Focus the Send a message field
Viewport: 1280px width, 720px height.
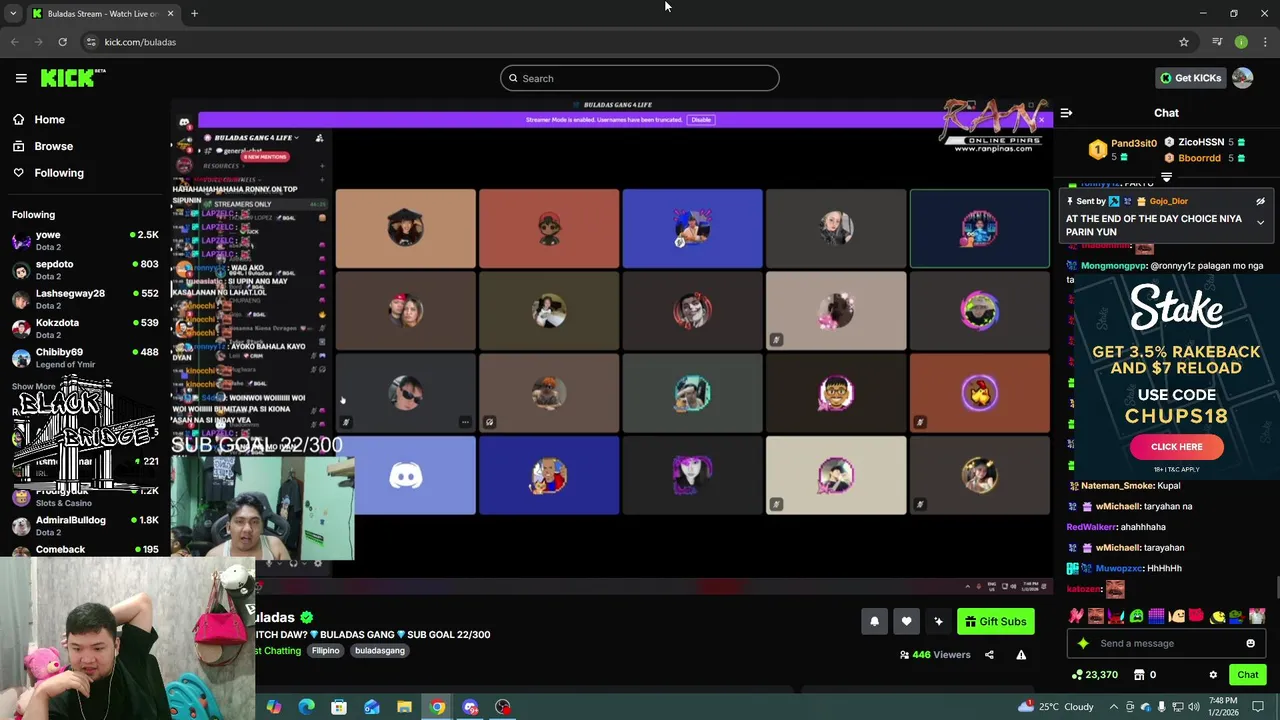click(1165, 643)
